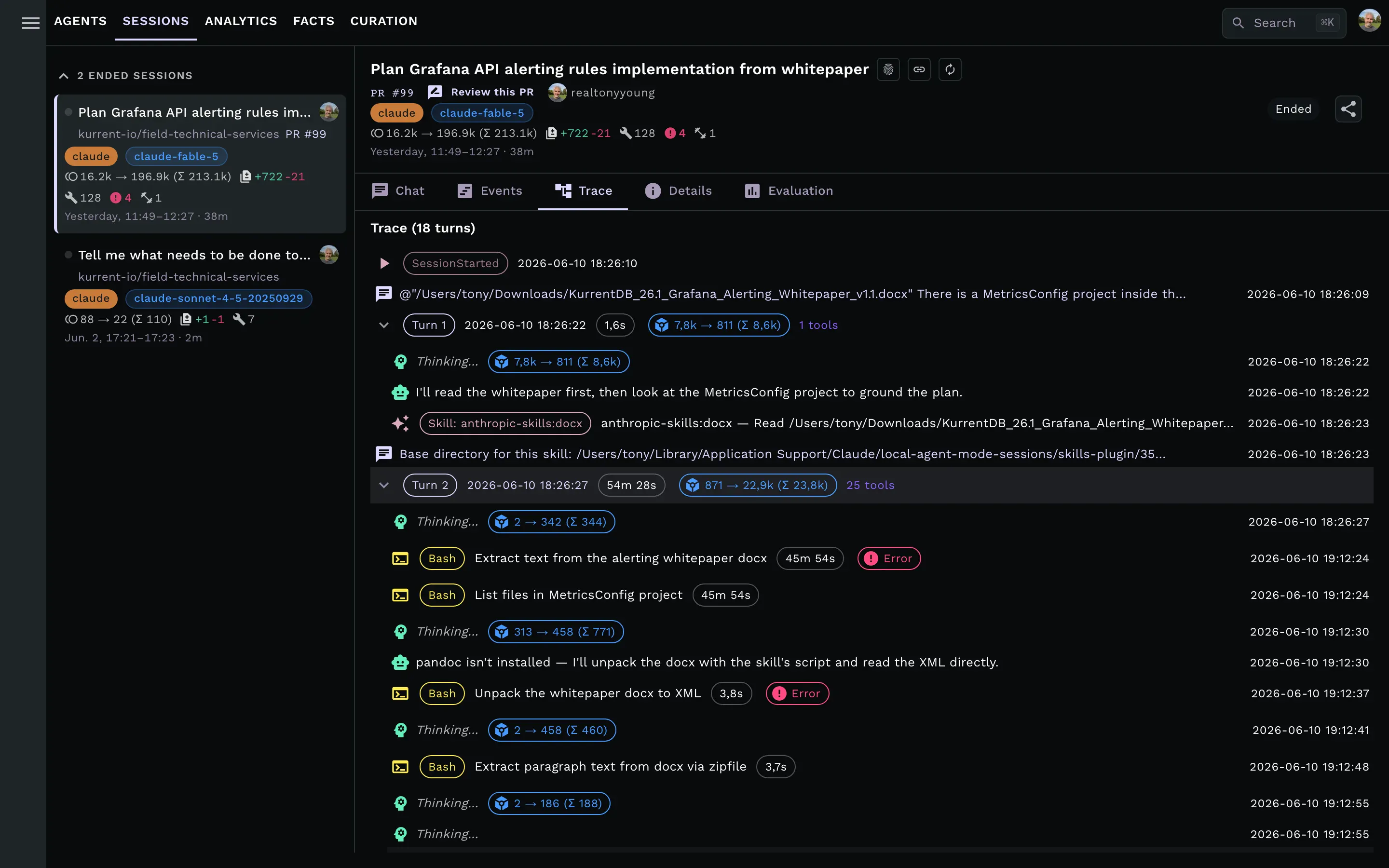Click the Turn 2 pill
Image resolution: width=1389 pixels, height=868 pixels.
click(430, 486)
